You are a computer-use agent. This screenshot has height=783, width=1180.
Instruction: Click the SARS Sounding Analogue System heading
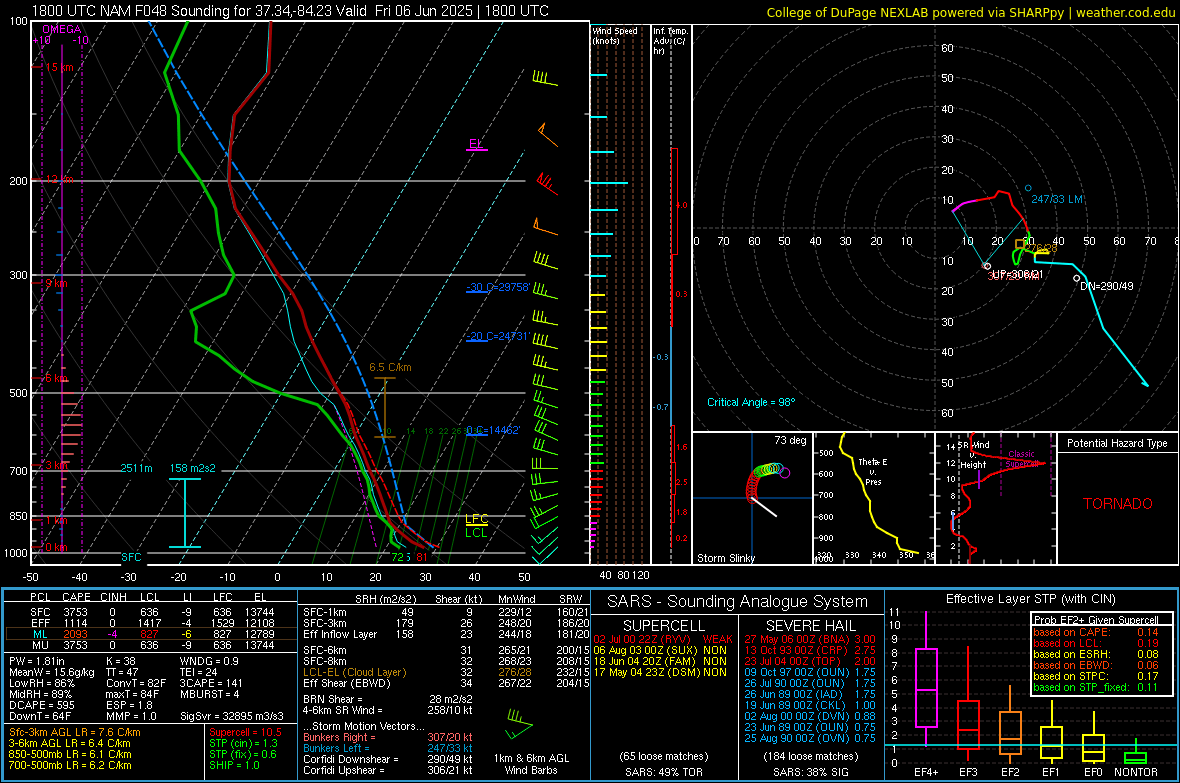click(738, 602)
